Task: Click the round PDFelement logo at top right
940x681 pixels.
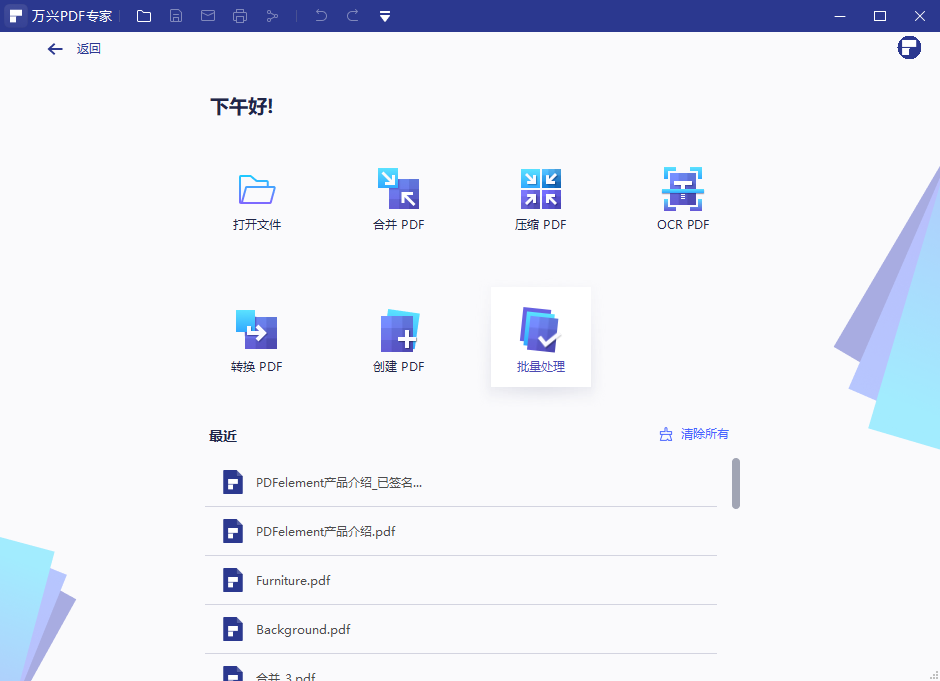Action: coord(909,48)
